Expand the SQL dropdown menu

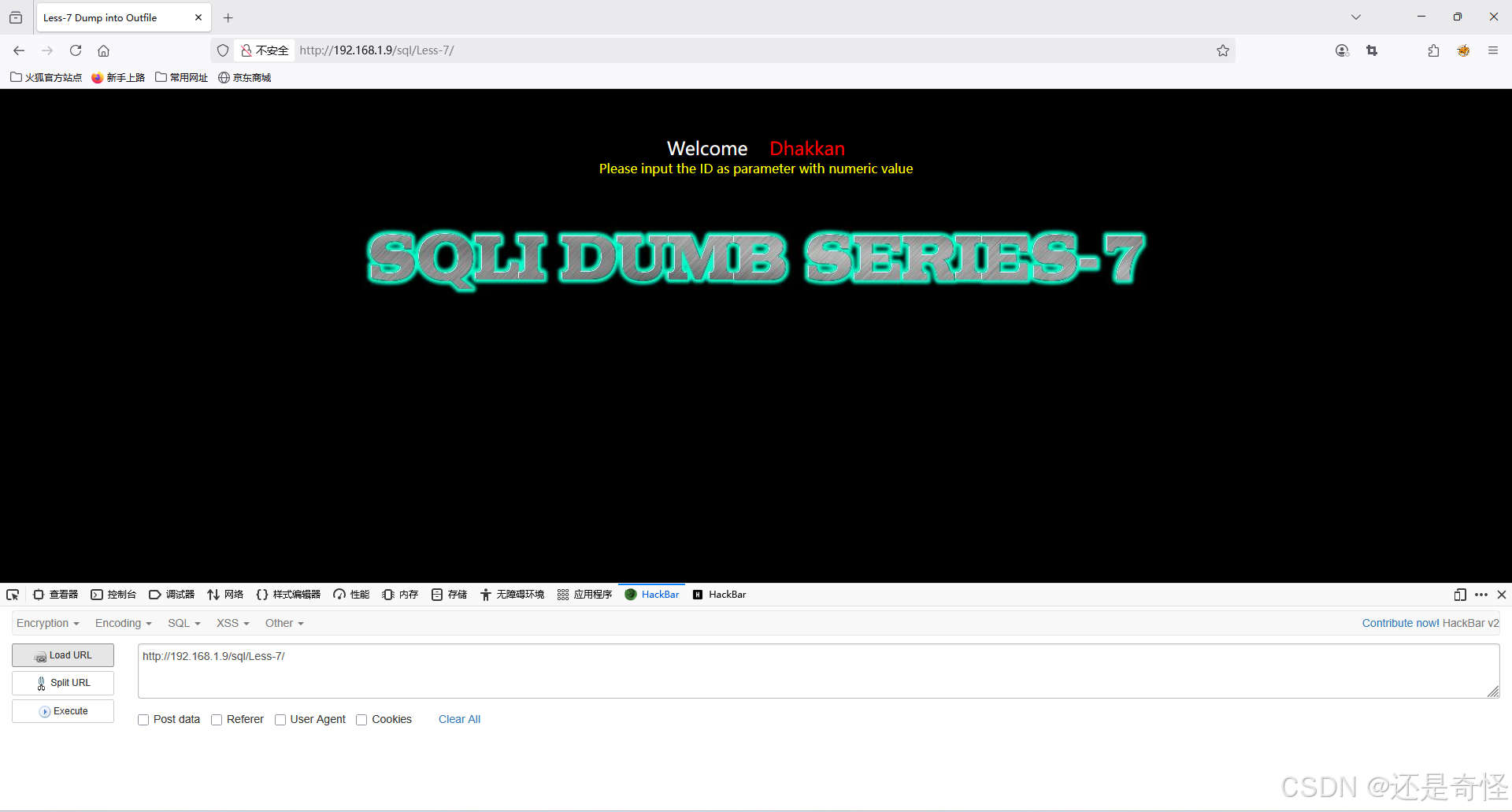click(x=184, y=623)
